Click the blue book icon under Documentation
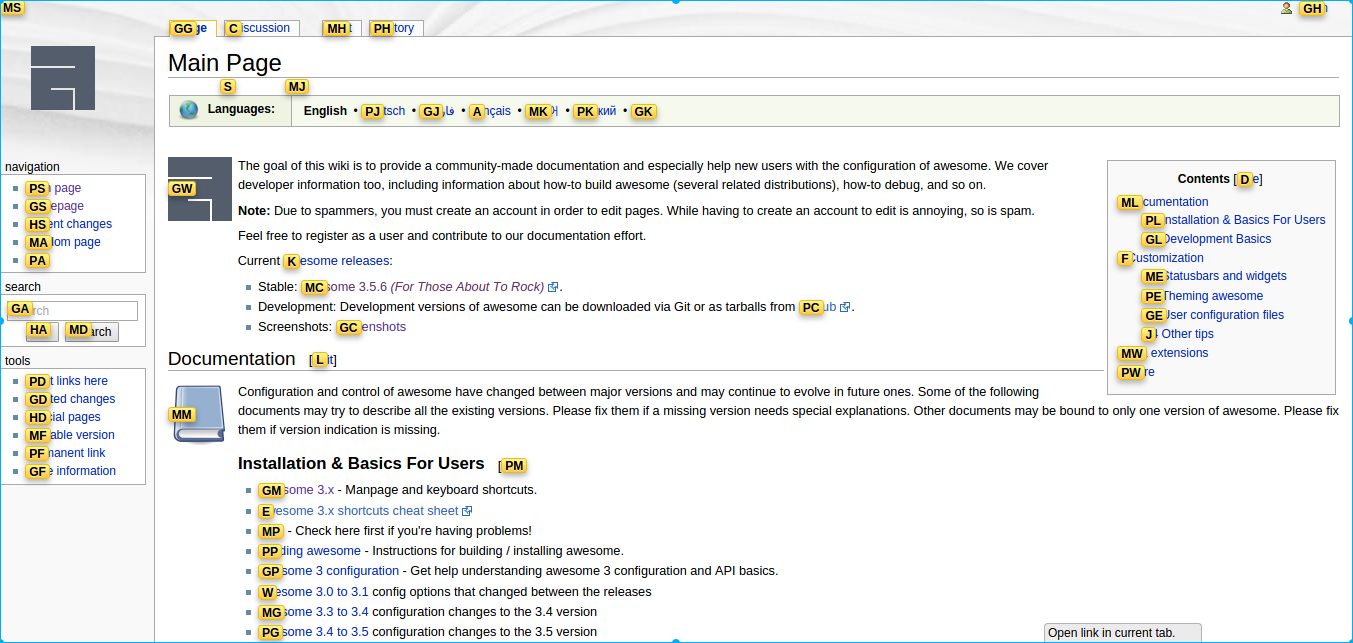The width and height of the screenshot is (1353, 643). tap(199, 414)
